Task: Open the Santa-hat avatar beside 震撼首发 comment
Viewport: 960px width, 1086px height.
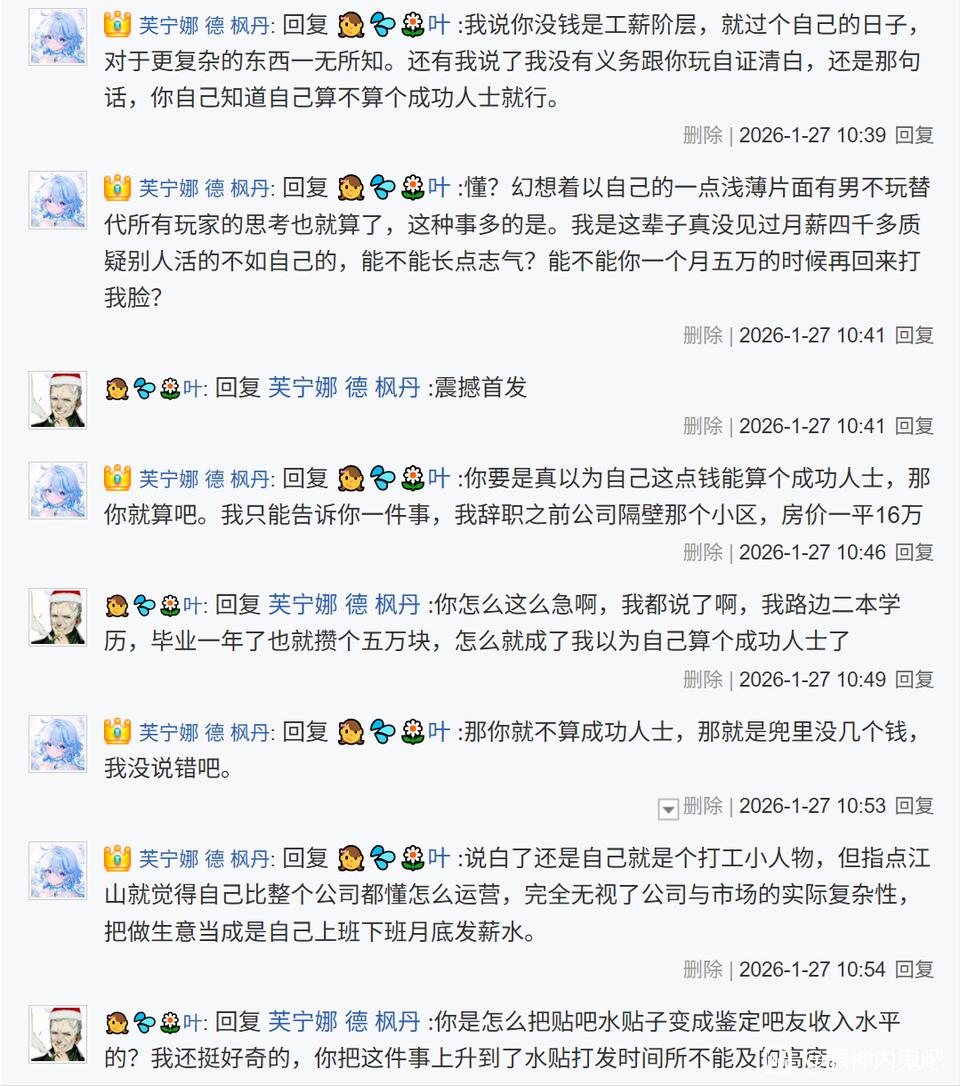Action: (x=57, y=400)
